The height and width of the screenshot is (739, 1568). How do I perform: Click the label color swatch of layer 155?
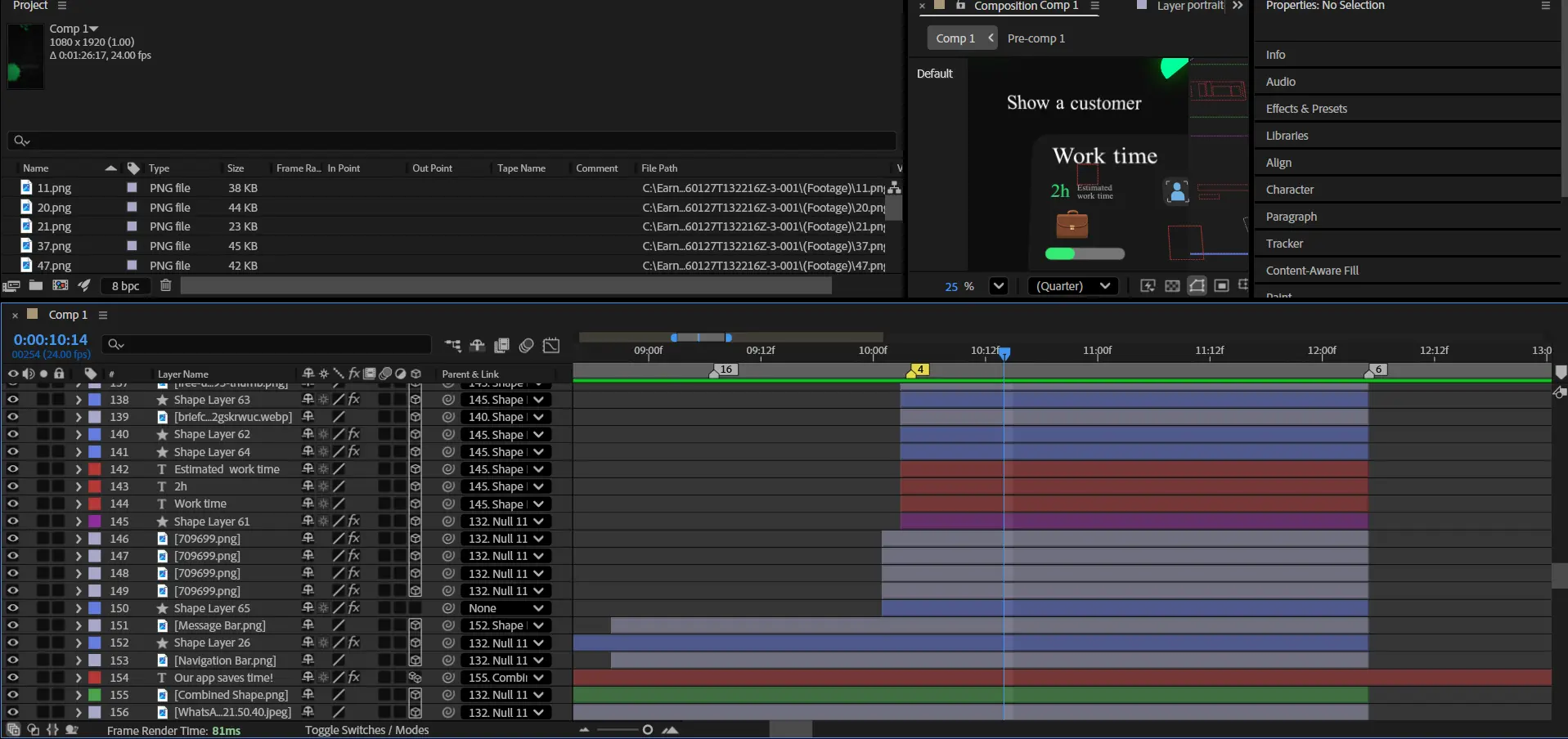[95, 695]
